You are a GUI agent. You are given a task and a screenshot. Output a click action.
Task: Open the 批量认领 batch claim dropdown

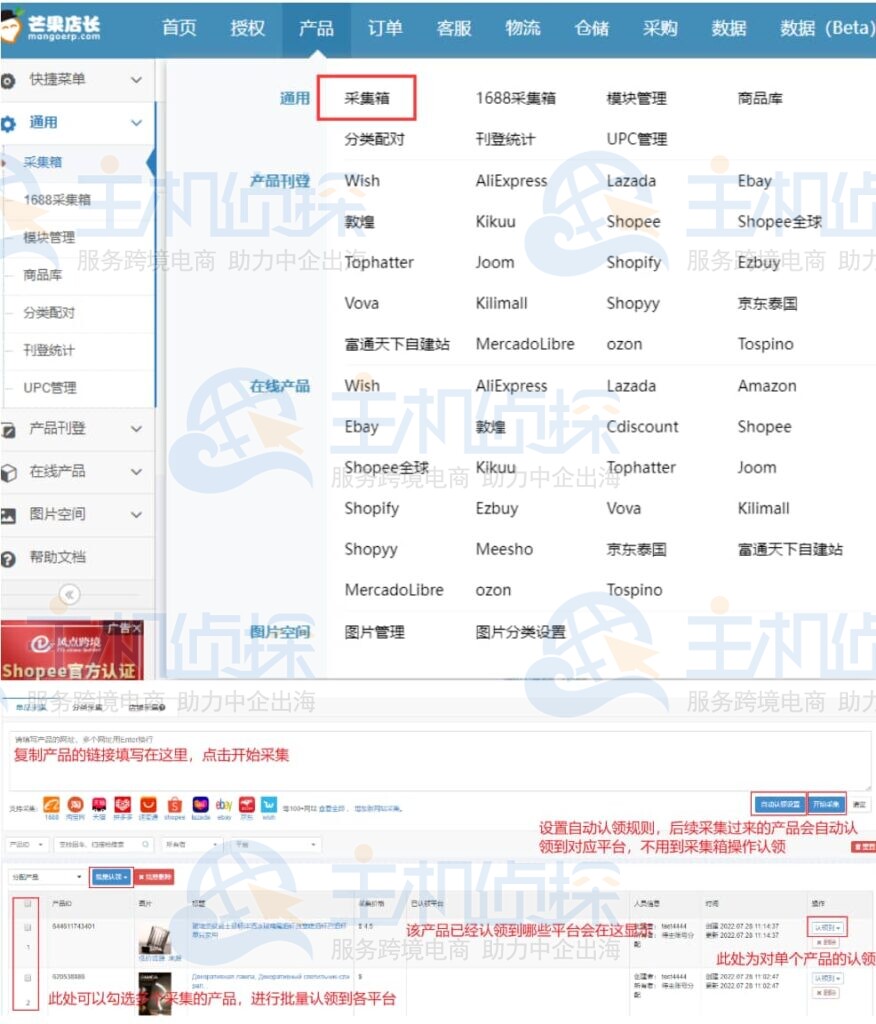(110, 878)
